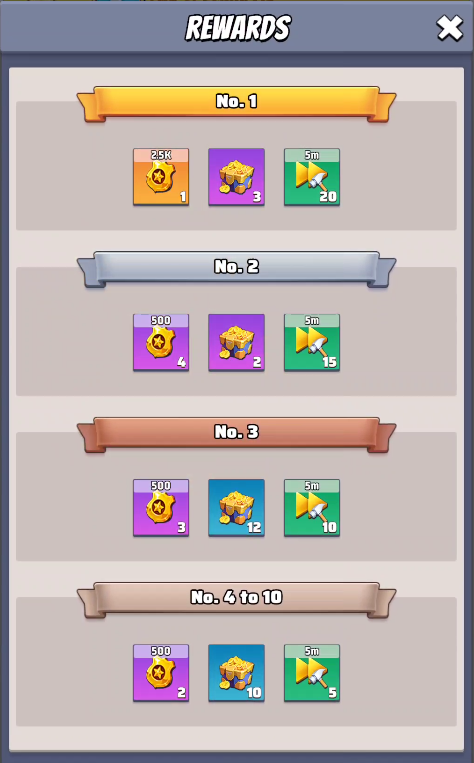Tap the 500 badge reward with quantity 2

pyautogui.click(x=161, y=673)
